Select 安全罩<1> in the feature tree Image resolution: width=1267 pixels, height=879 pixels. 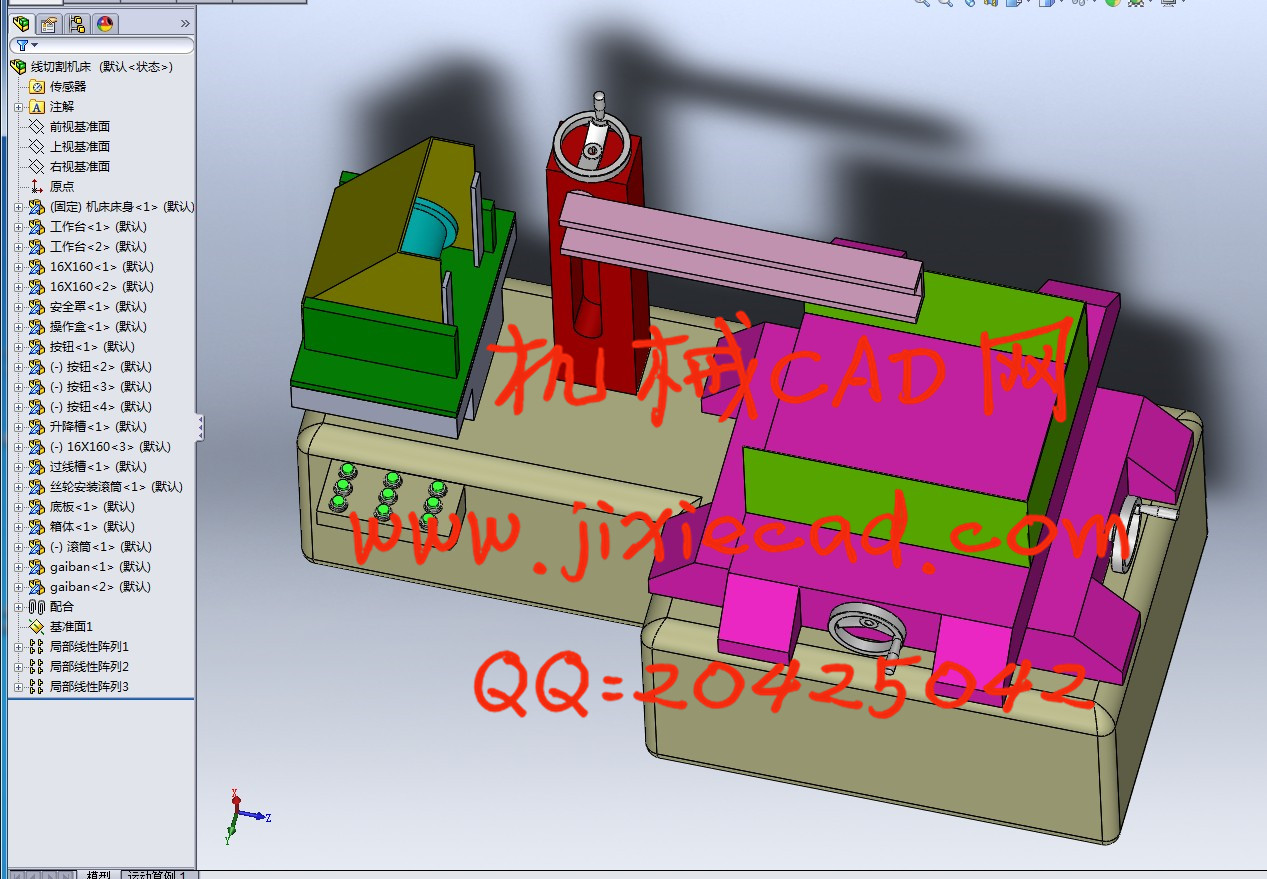pyautogui.click(x=97, y=307)
